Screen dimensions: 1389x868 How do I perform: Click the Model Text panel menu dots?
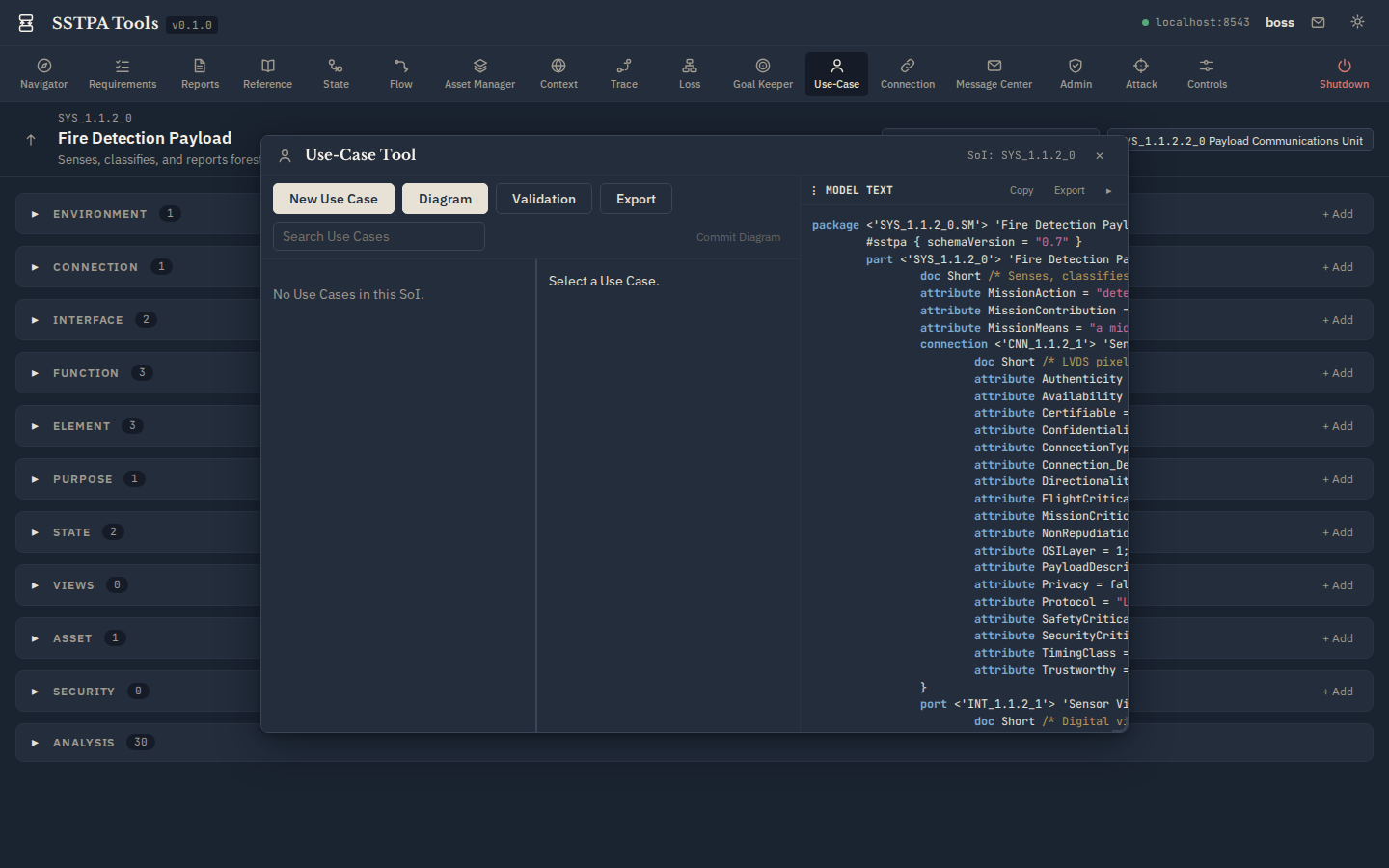pos(814,190)
